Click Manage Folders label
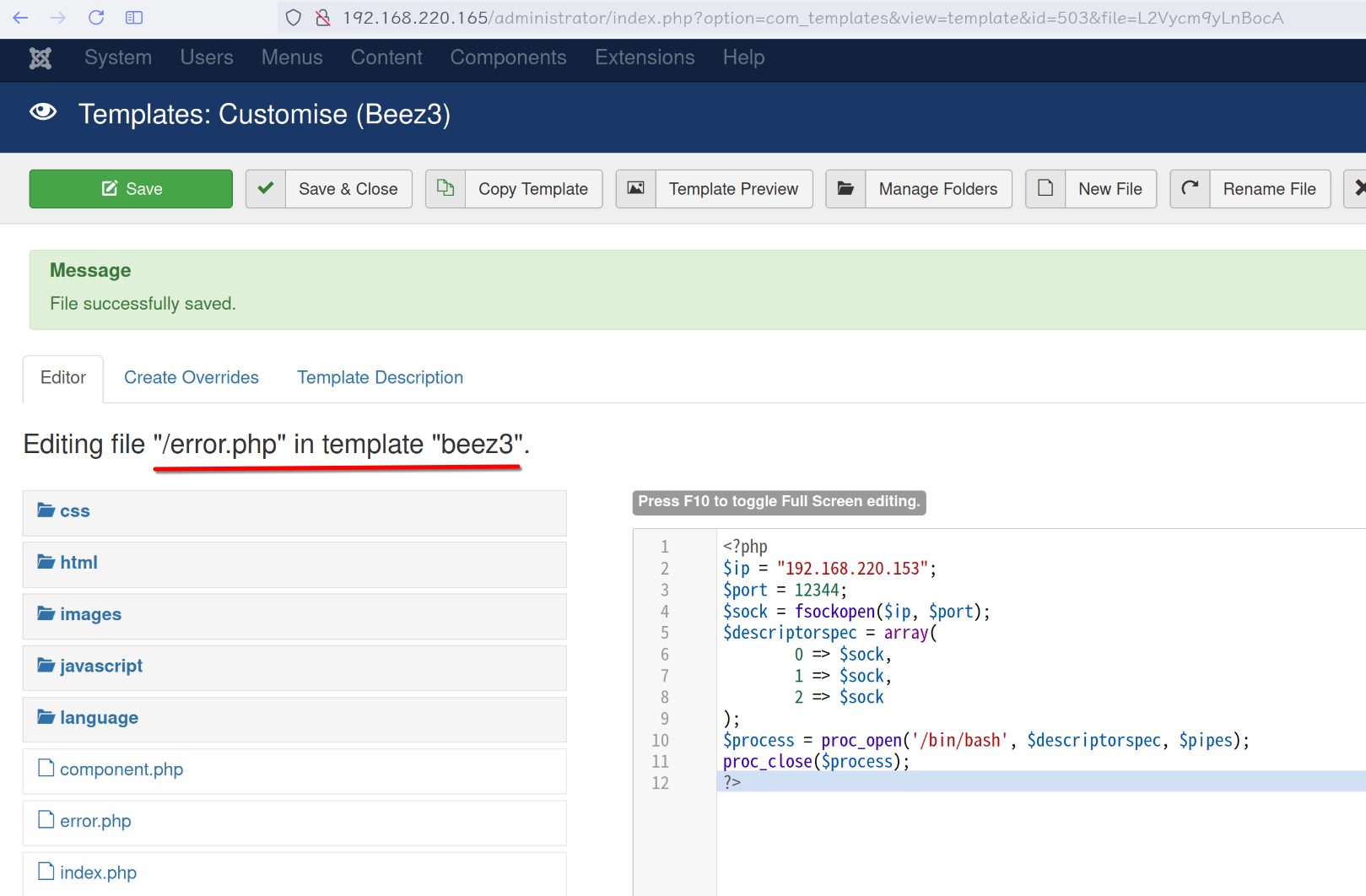The width and height of the screenshot is (1366, 896). (938, 189)
